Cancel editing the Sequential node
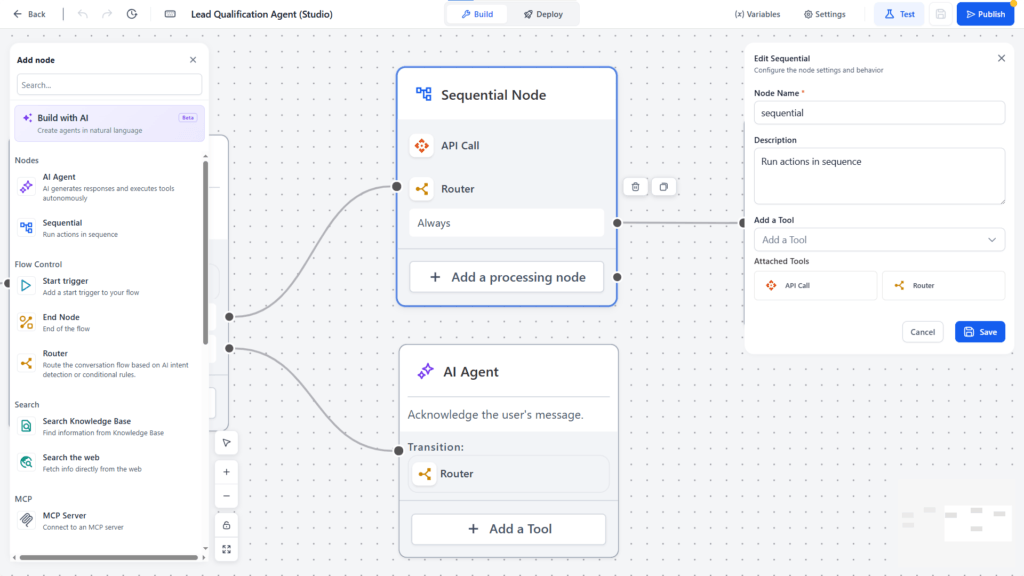Image resolution: width=1024 pixels, height=576 pixels. [922, 332]
